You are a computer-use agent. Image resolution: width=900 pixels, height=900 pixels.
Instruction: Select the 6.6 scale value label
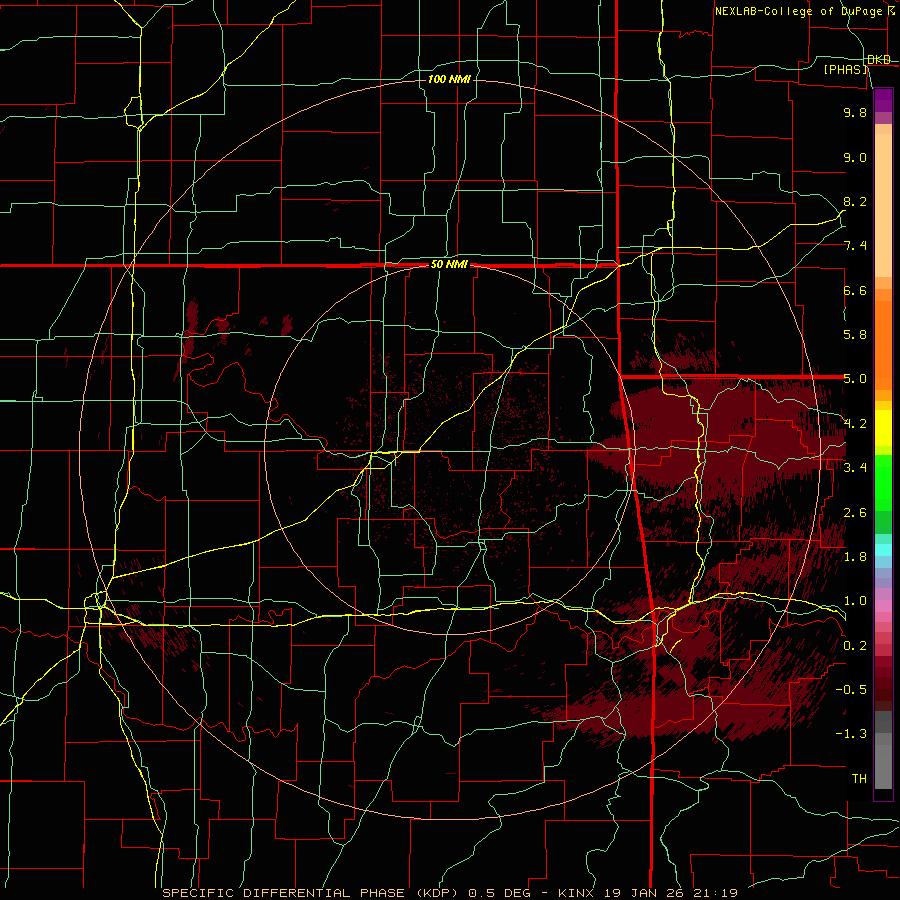[x=855, y=290]
